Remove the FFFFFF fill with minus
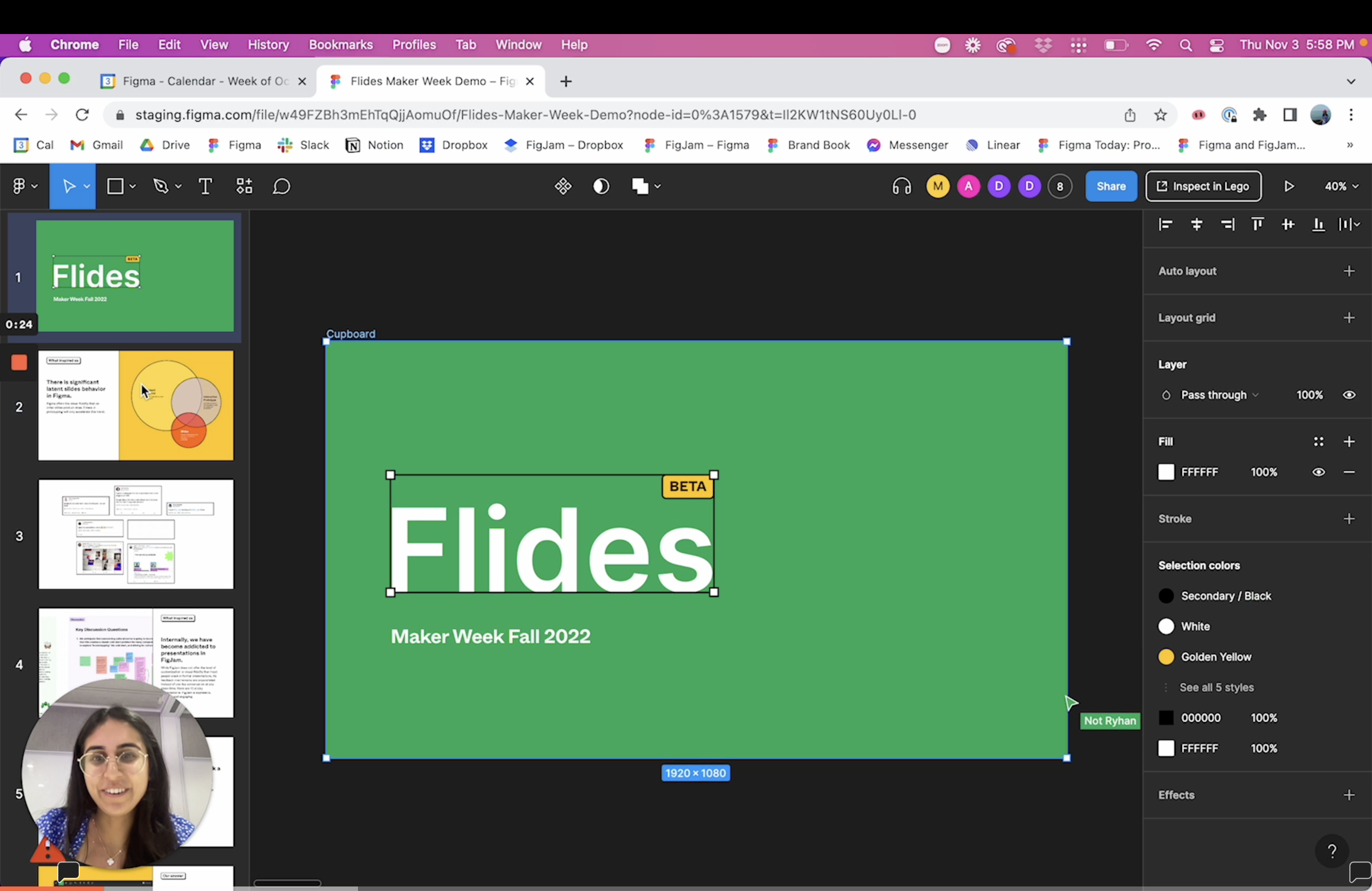The image size is (1372, 891). pos(1349,473)
